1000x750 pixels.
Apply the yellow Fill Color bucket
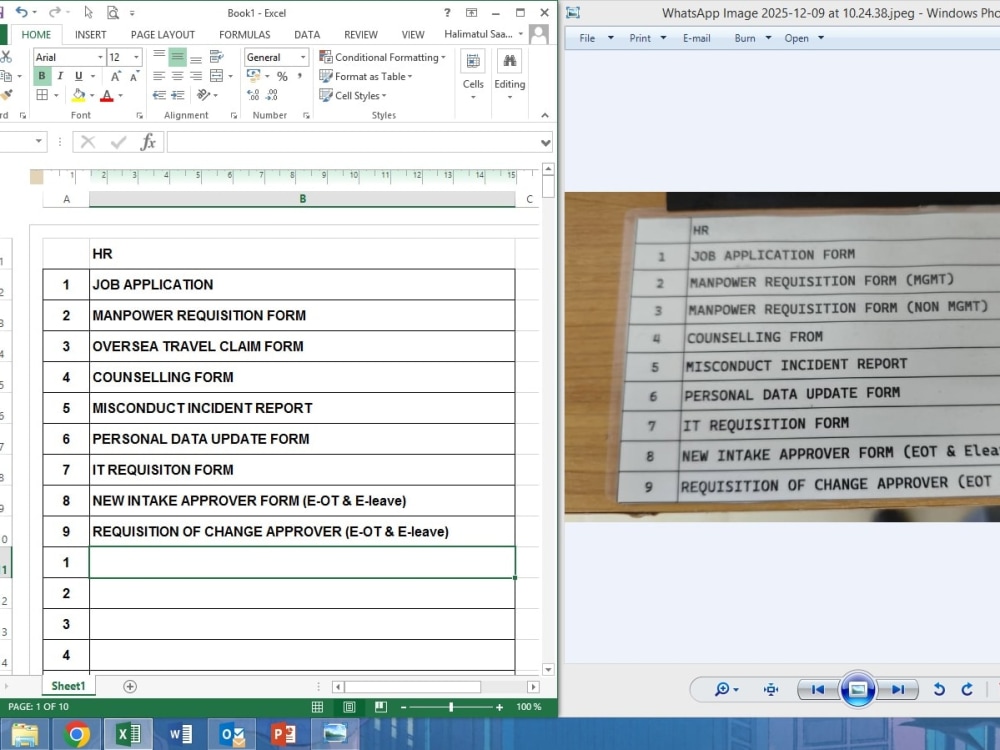tap(78, 95)
